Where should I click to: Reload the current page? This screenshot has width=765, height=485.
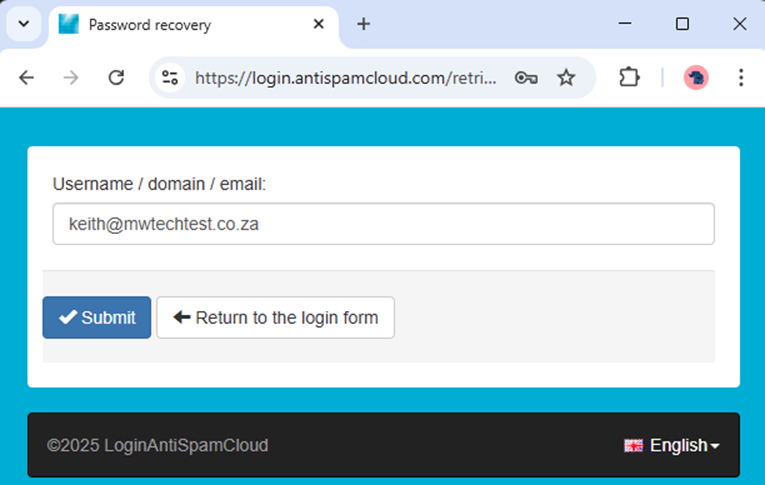[x=116, y=78]
